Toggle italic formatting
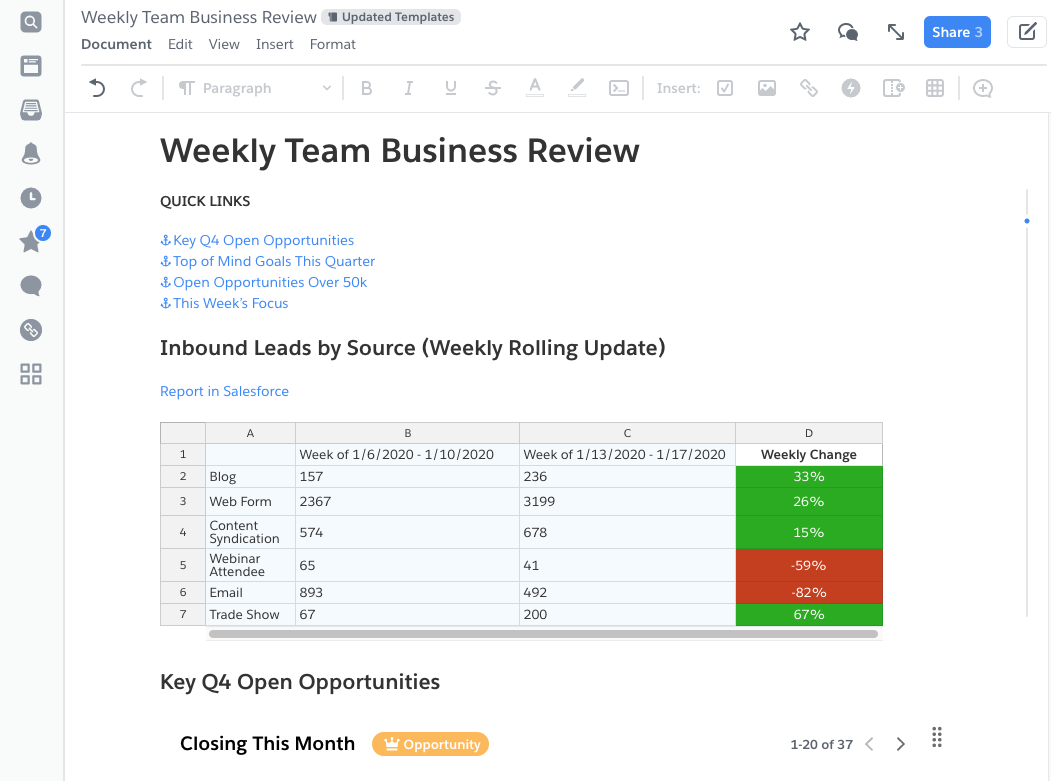This screenshot has height=781, width=1051. (x=408, y=88)
